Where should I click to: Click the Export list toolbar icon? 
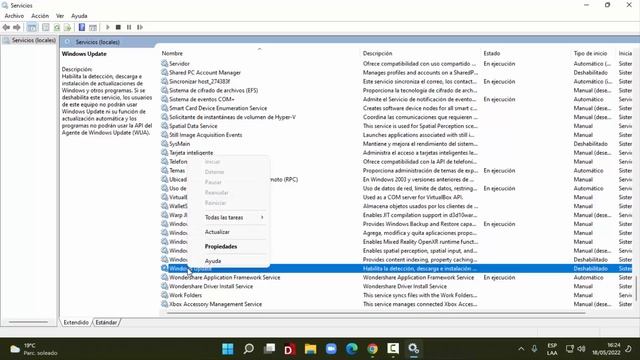[67, 27]
